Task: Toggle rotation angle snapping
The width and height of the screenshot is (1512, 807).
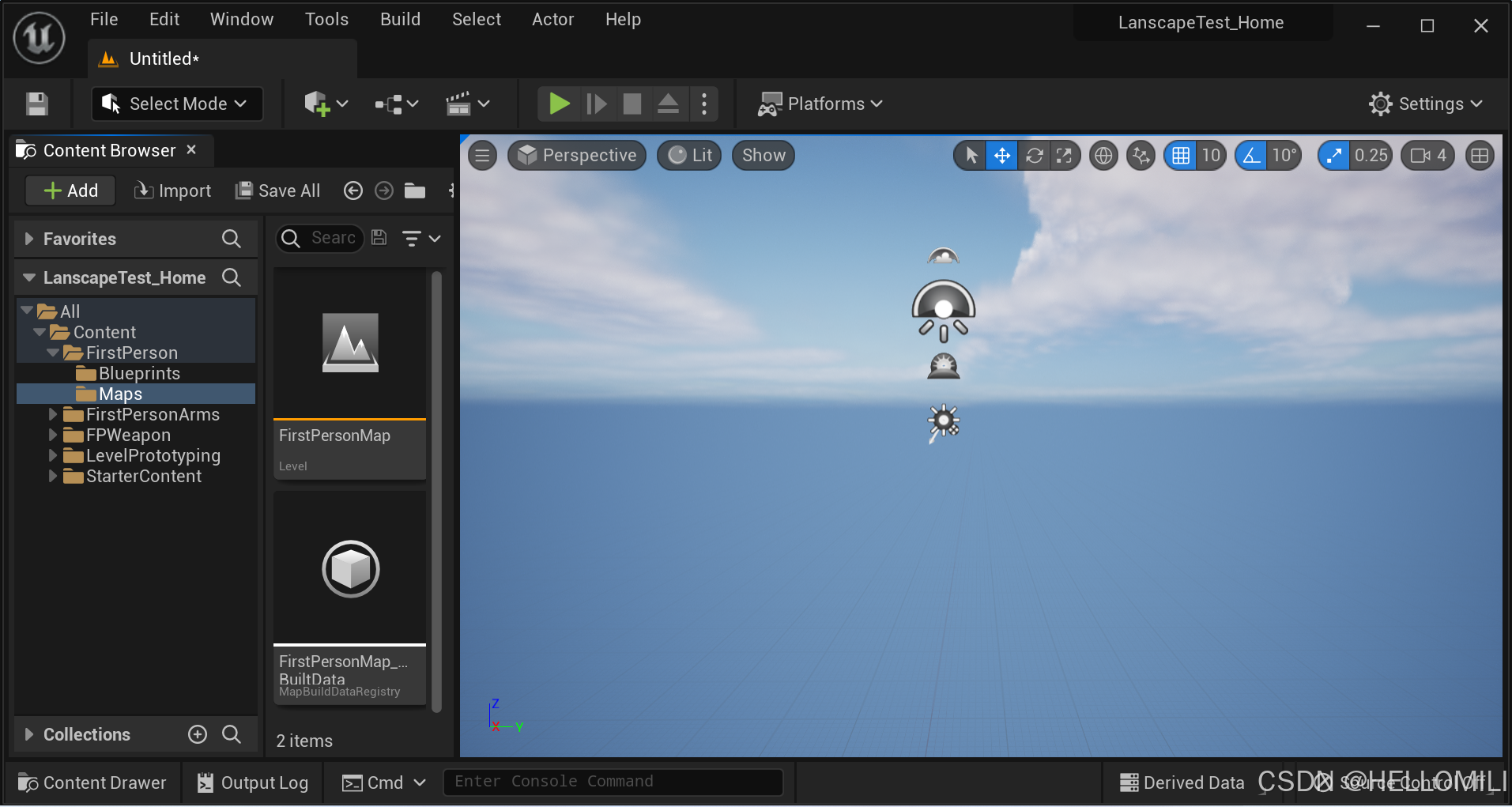Action: [1251, 156]
